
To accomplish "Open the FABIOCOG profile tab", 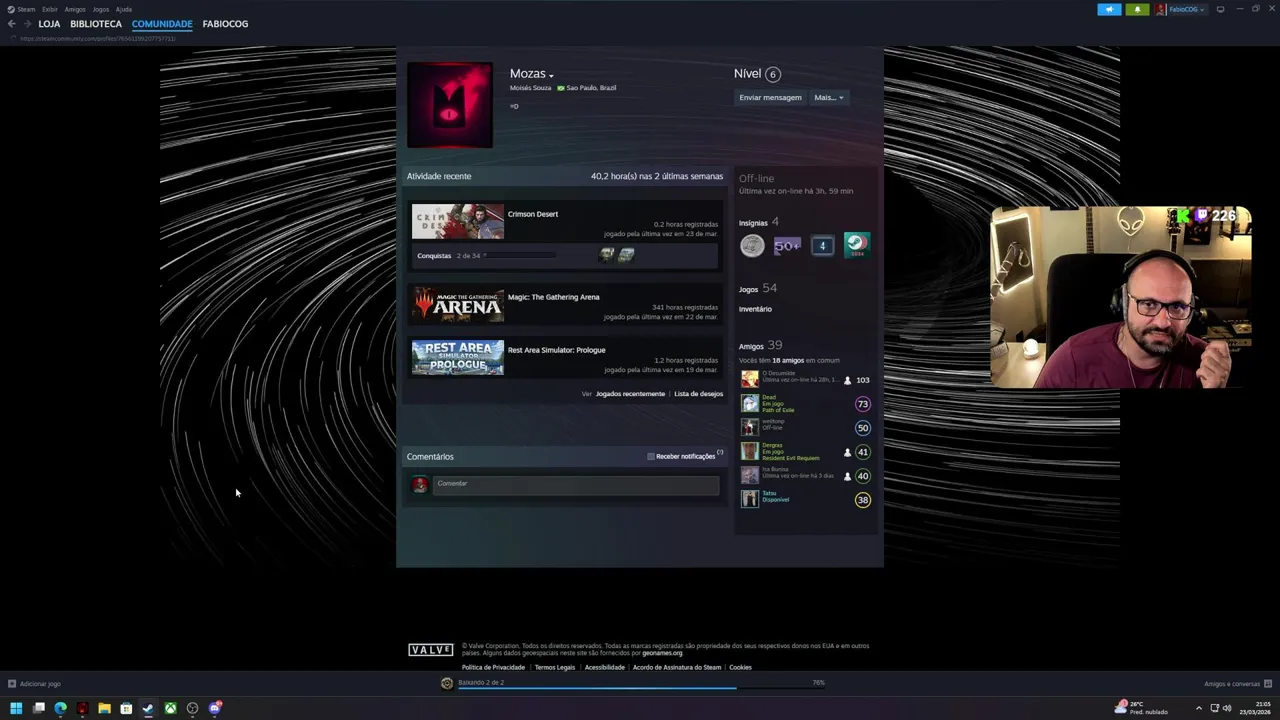I will pos(225,24).
